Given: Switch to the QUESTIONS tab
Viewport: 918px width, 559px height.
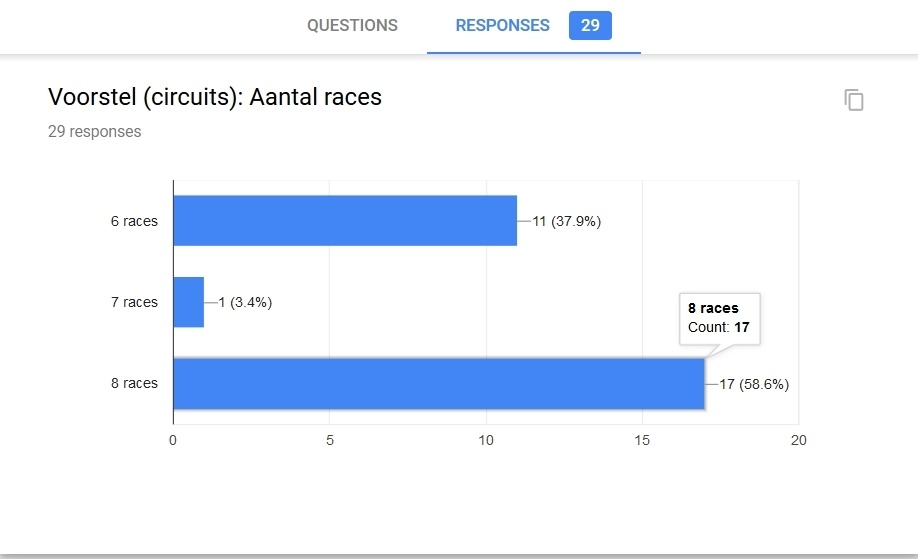Looking at the screenshot, I should [352, 26].
